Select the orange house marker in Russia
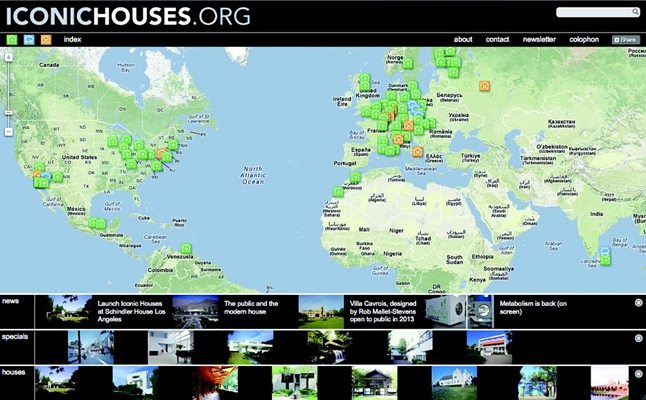Image resolution: width=646 pixels, height=400 pixels. (x=485, y=86)
